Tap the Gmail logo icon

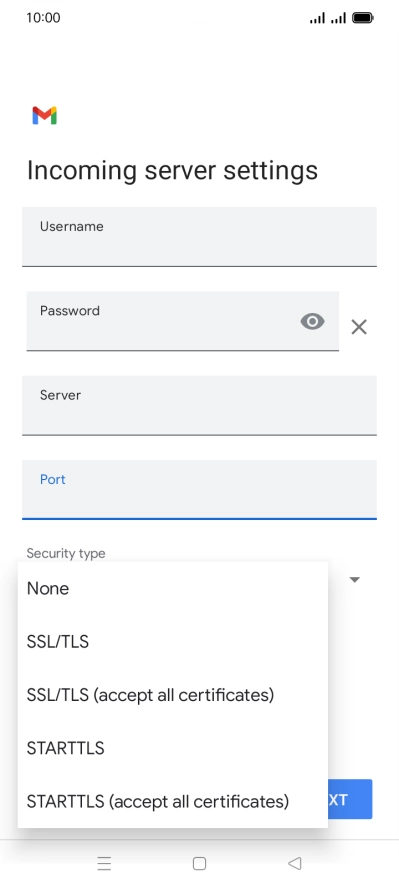point(45,116)
